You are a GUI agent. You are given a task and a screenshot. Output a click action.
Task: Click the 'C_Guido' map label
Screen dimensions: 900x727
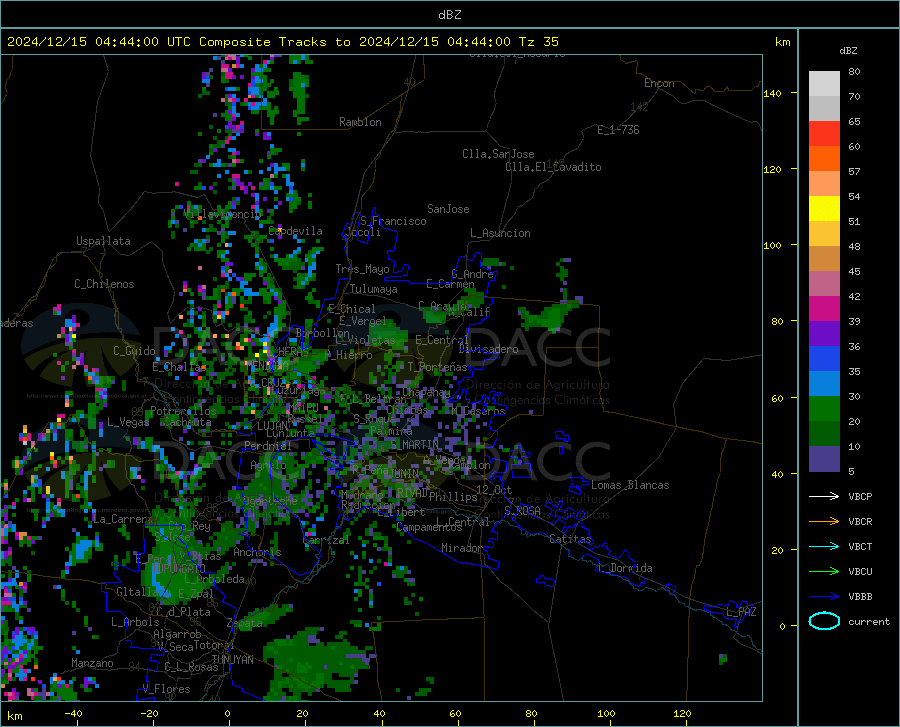click(134, 351)
